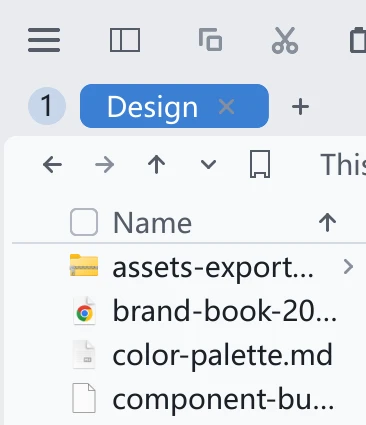
Task: Click the Chrome icon of brand-book file
Action: point(84,310)
